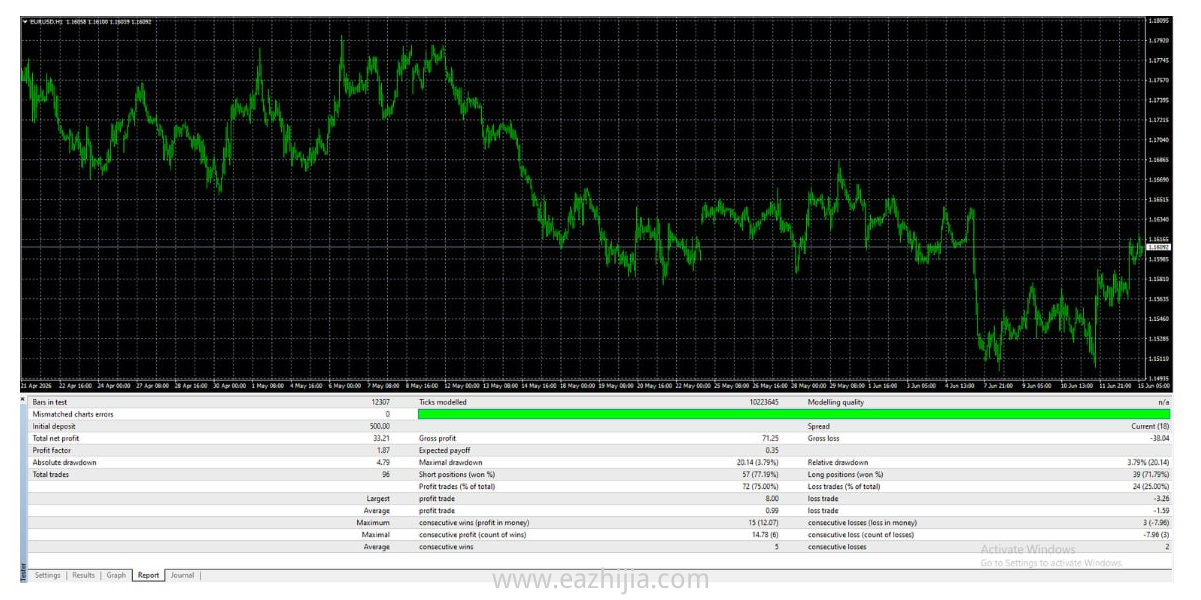Click the consecutive wins value 15 (12.07)
Screen dimensions: 1201x600
point(763,522)
